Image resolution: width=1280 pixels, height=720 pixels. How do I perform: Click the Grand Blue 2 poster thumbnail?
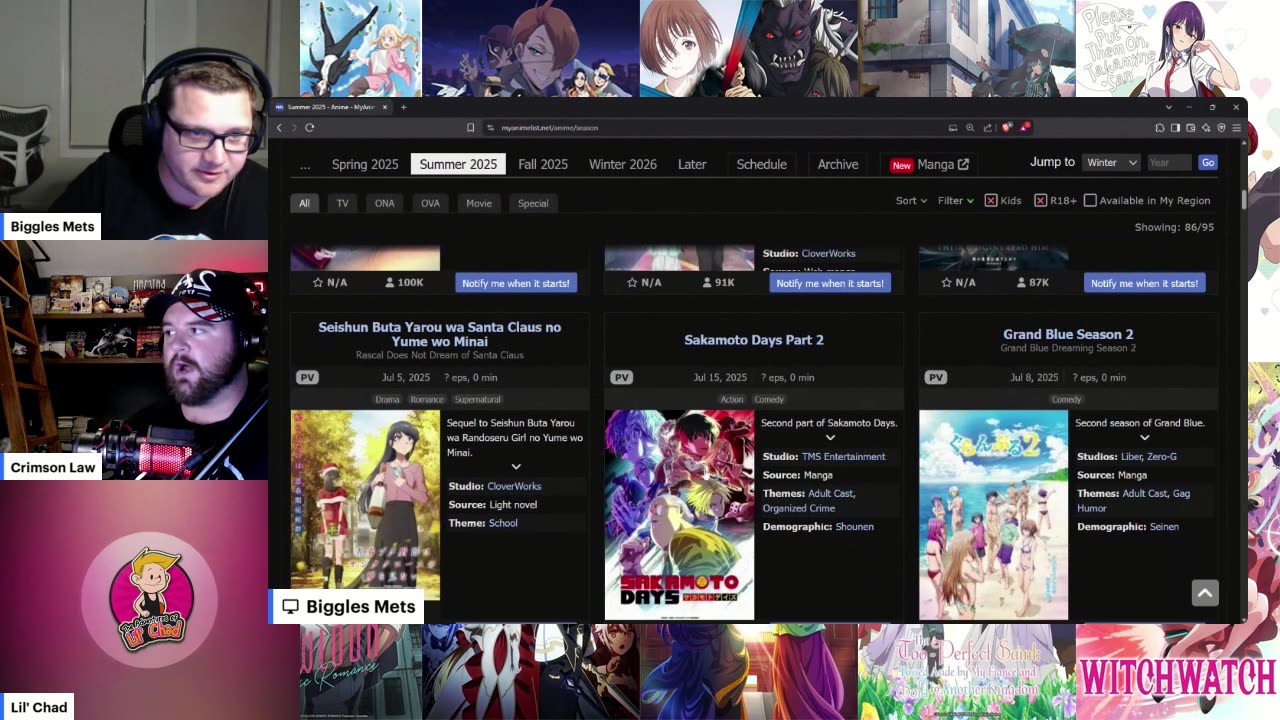pyautogui.click(x=993, y=515)
